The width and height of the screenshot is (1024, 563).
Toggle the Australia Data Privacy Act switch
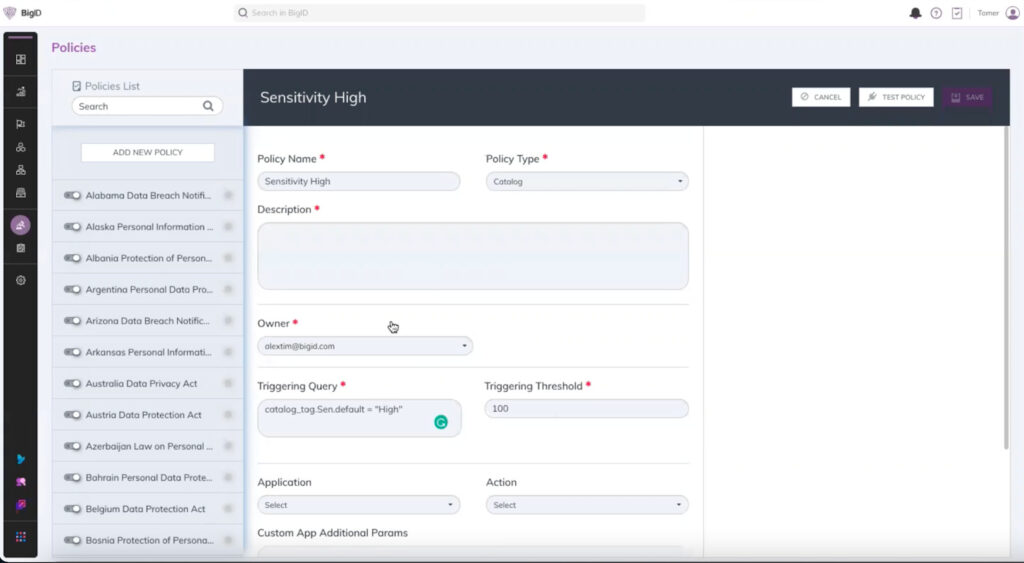click(x=72, y=384)
